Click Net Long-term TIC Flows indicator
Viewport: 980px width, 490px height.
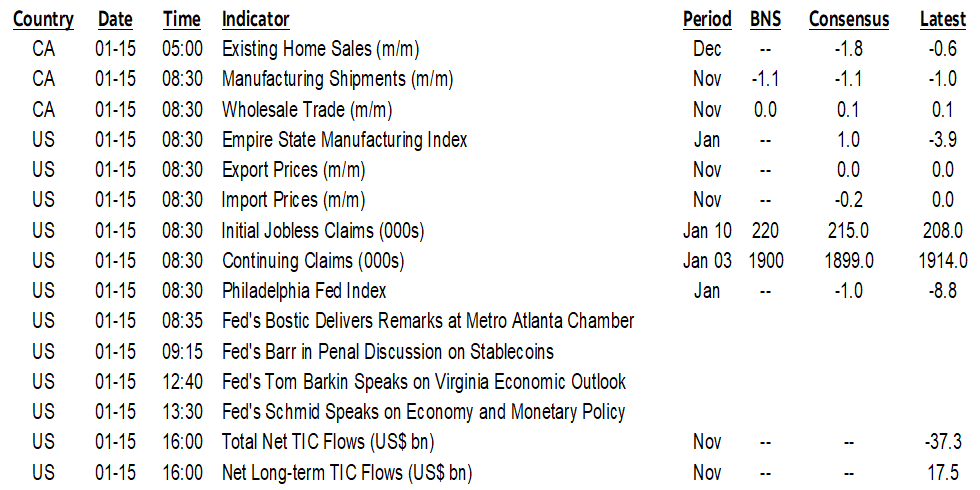click(x=346, y=472)
